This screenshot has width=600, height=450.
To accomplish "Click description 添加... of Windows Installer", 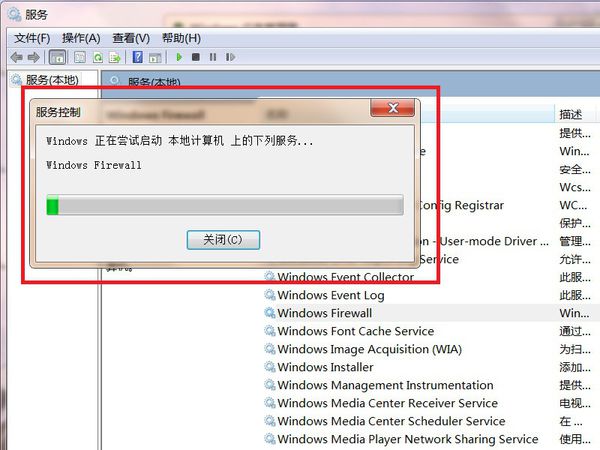I will coord(575,367).
